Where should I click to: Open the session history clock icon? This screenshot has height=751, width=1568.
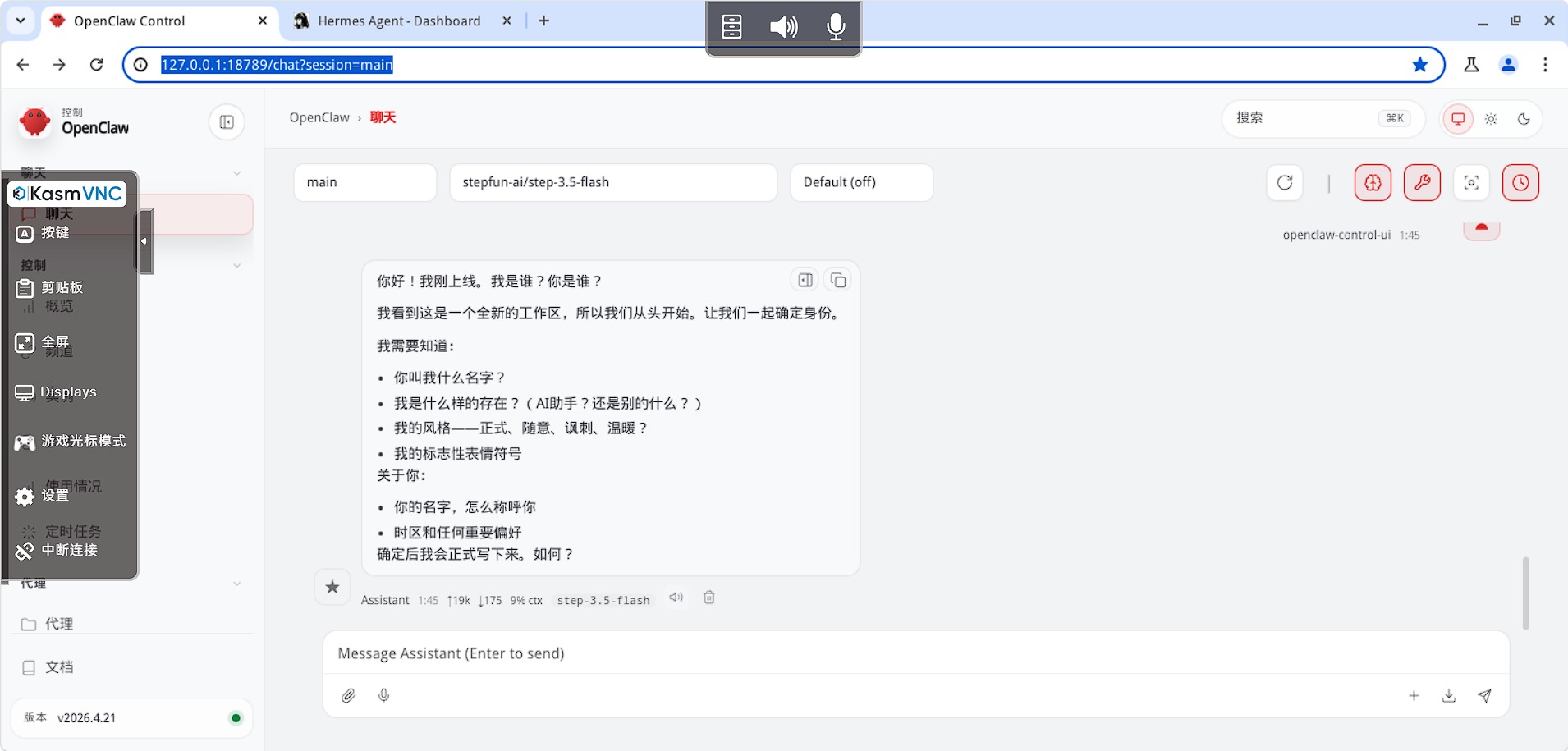click(1520, 182)
